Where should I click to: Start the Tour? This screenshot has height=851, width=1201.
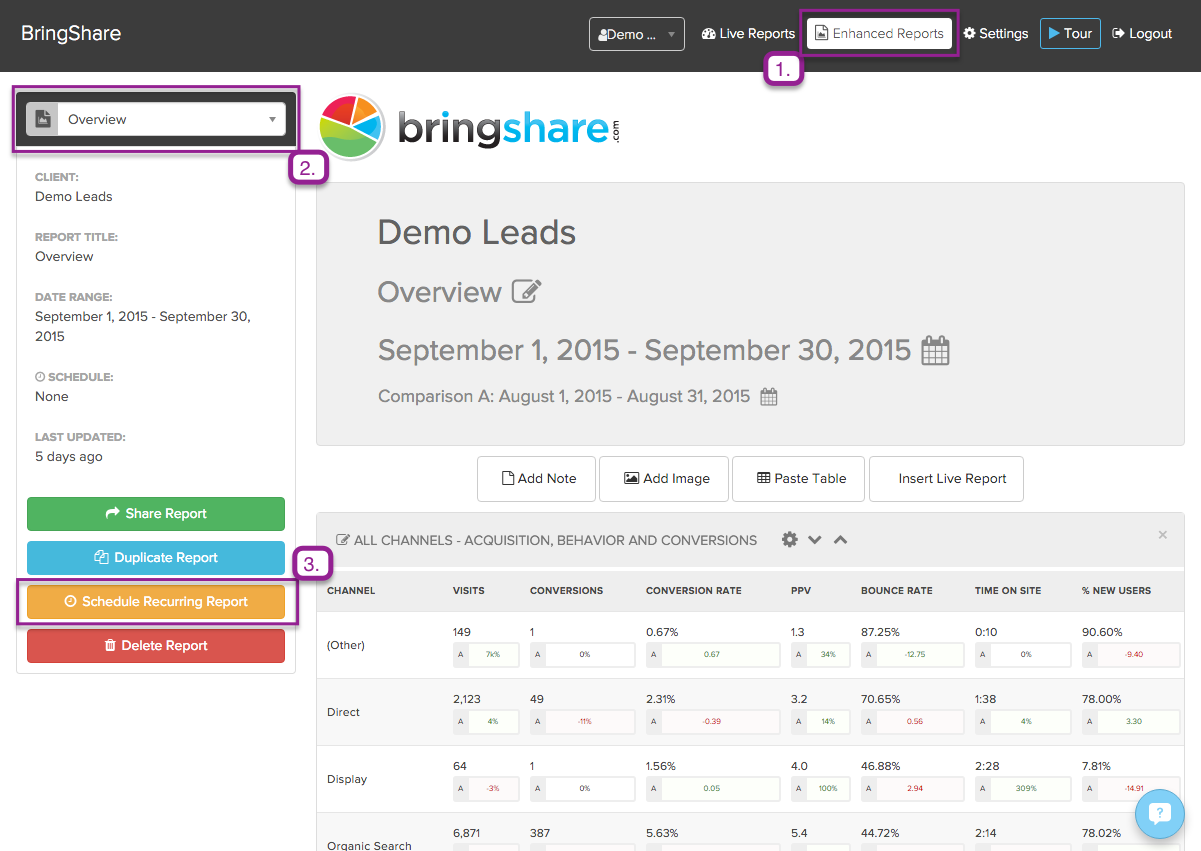coord(1070,34)
